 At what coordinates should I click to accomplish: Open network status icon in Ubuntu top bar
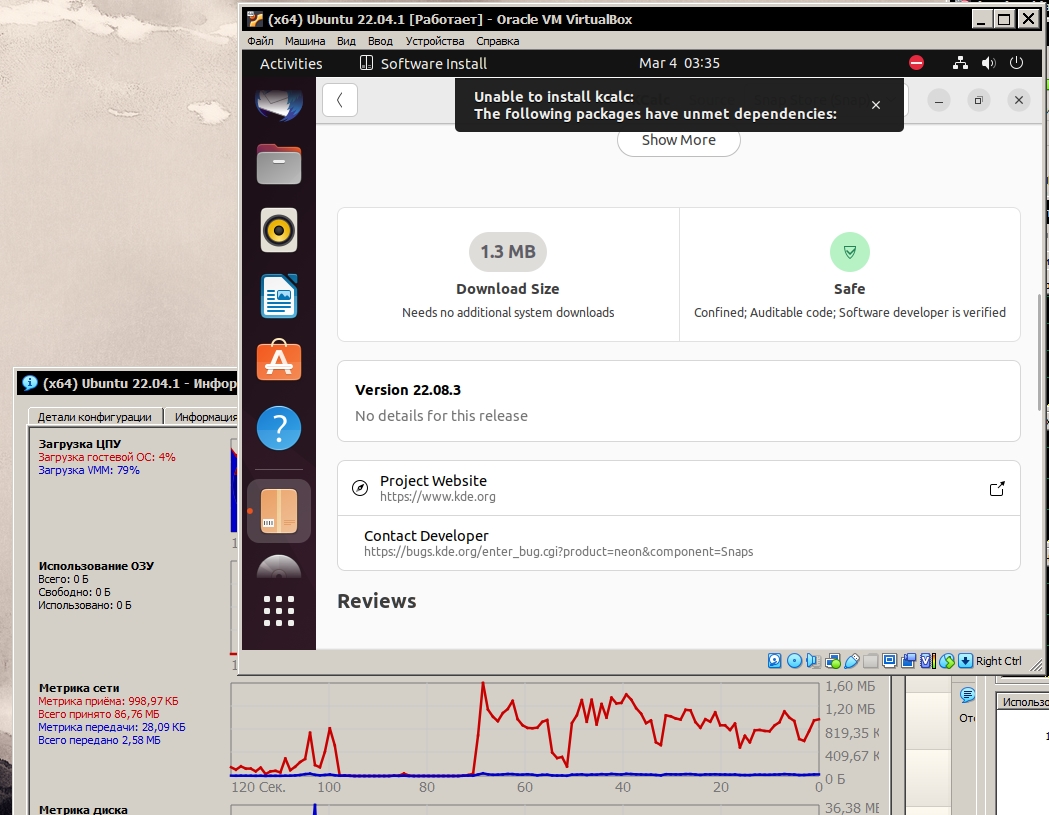pos(960,63)
